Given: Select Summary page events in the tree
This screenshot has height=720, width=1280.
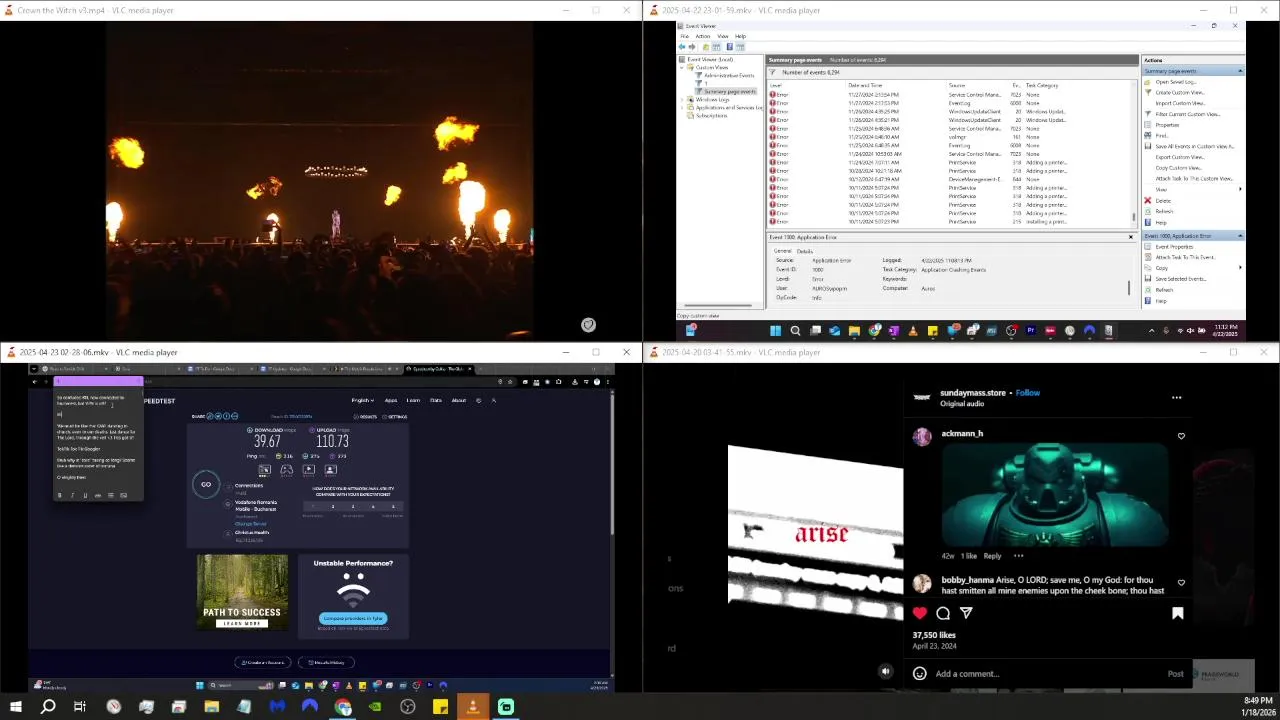Looking at the screenshot, I should click(730, 91).
